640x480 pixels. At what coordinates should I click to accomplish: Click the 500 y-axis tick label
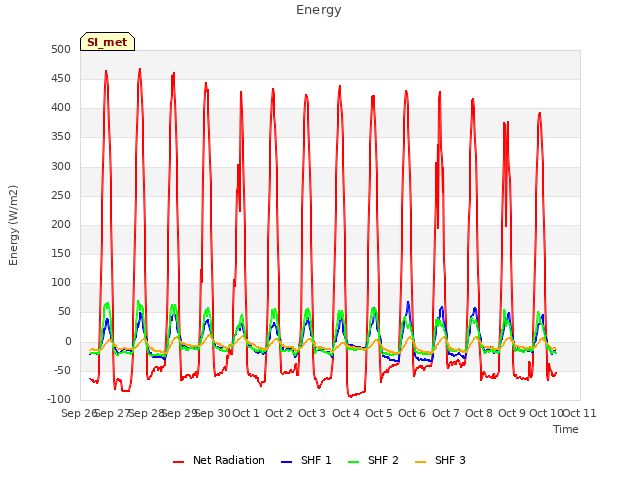(61, 49)
